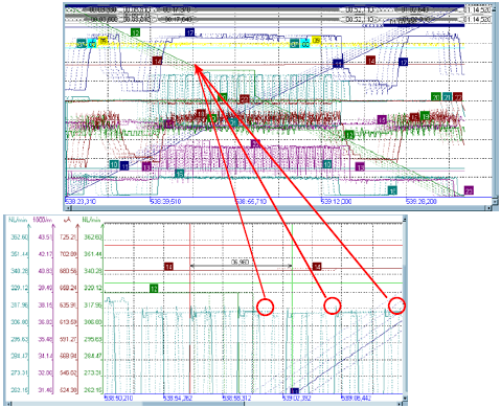This screenshot has height=407, width=500.
Task: Click the green 12 tag in lower chart
Action: tap(153, 288)
